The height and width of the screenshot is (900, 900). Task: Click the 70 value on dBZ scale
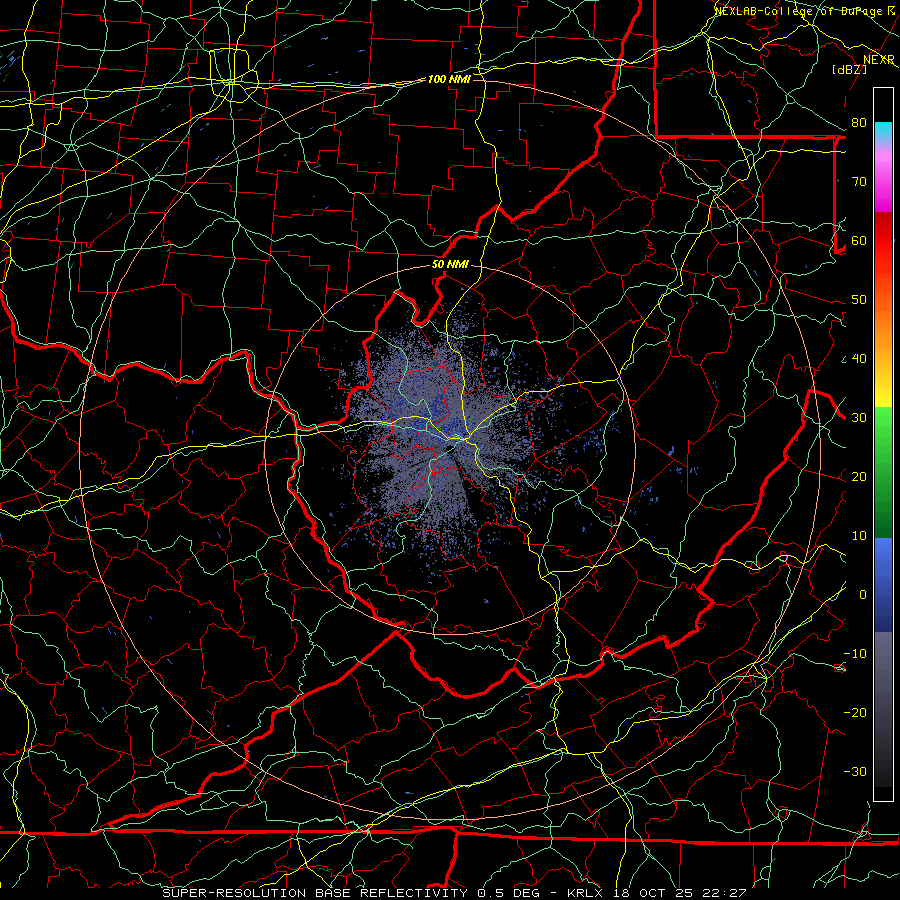click(859, 182)
